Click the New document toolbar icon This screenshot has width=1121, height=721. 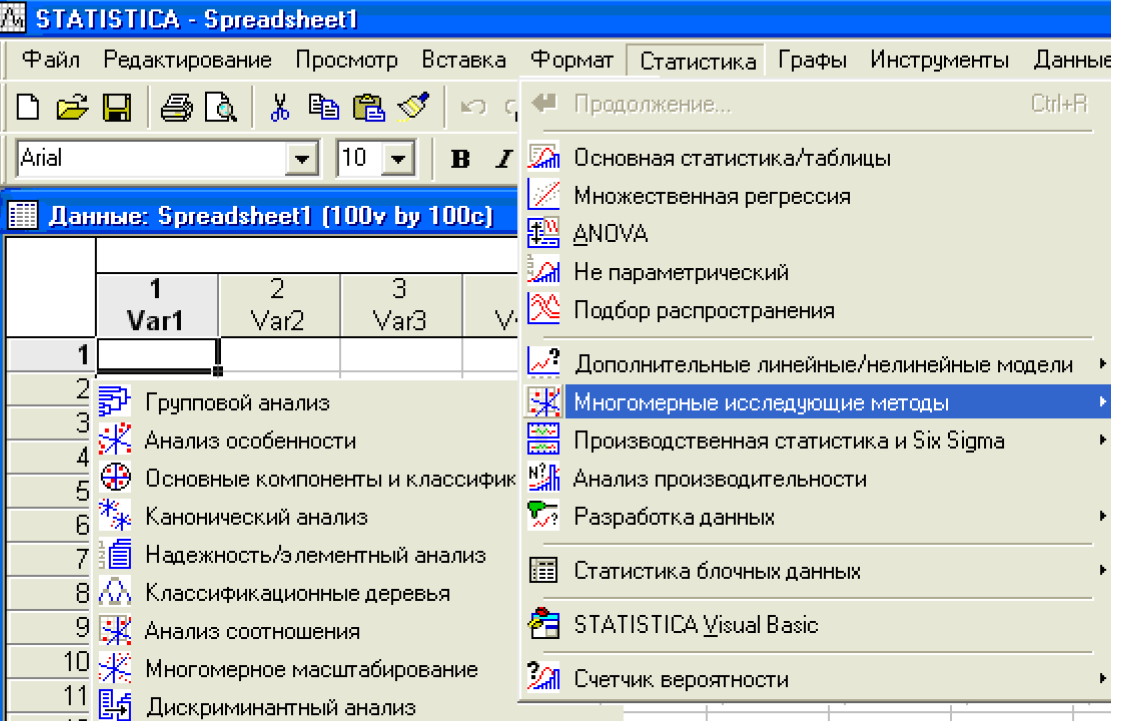(x=28, y=107)
